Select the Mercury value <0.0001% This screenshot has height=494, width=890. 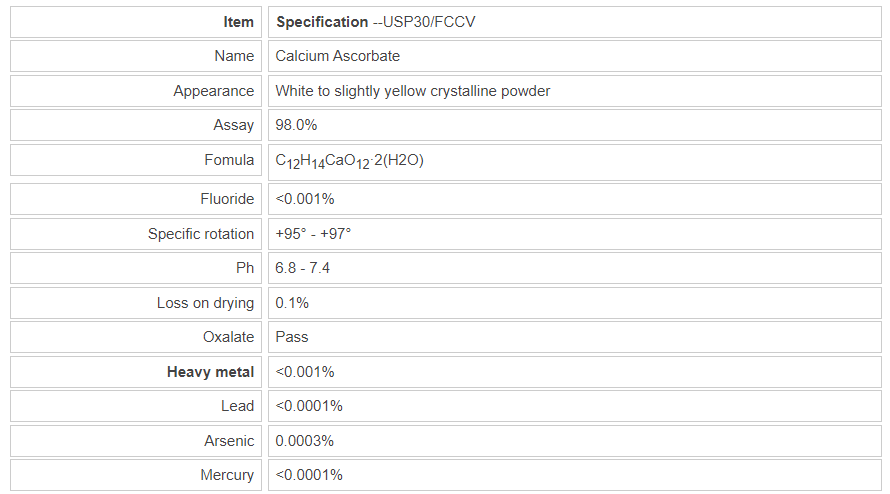[309, 475]
